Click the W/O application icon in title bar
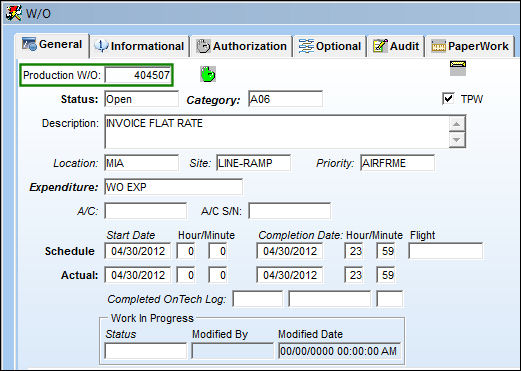 [13, 13]
